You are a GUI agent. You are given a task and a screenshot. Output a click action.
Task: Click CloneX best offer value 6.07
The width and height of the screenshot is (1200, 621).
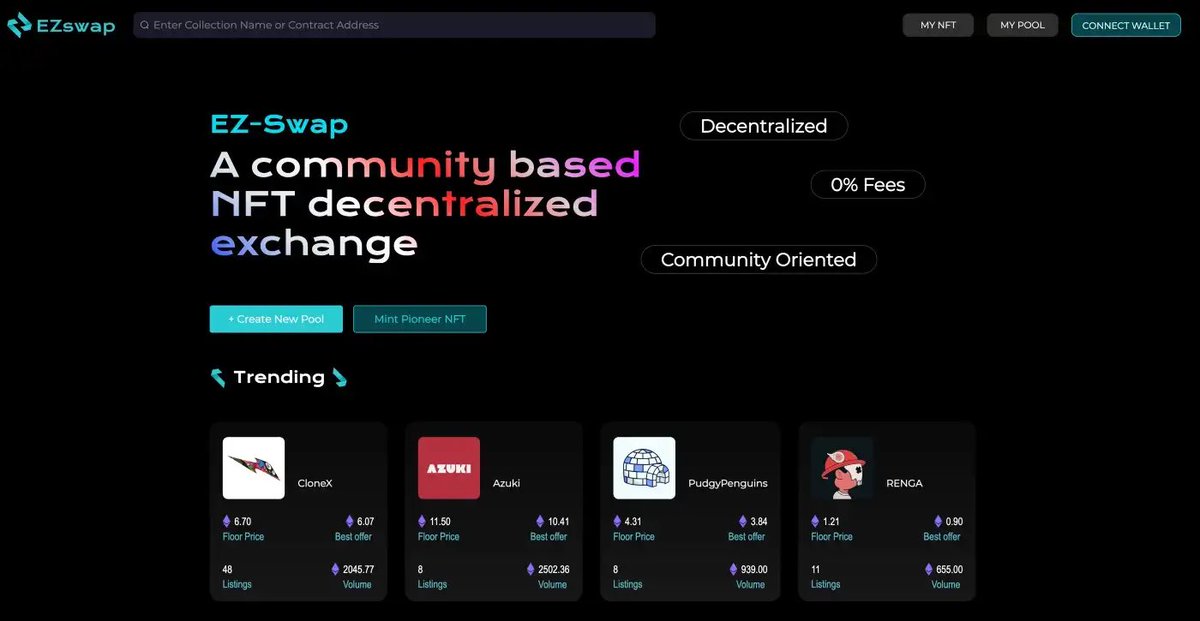(365, 522)
